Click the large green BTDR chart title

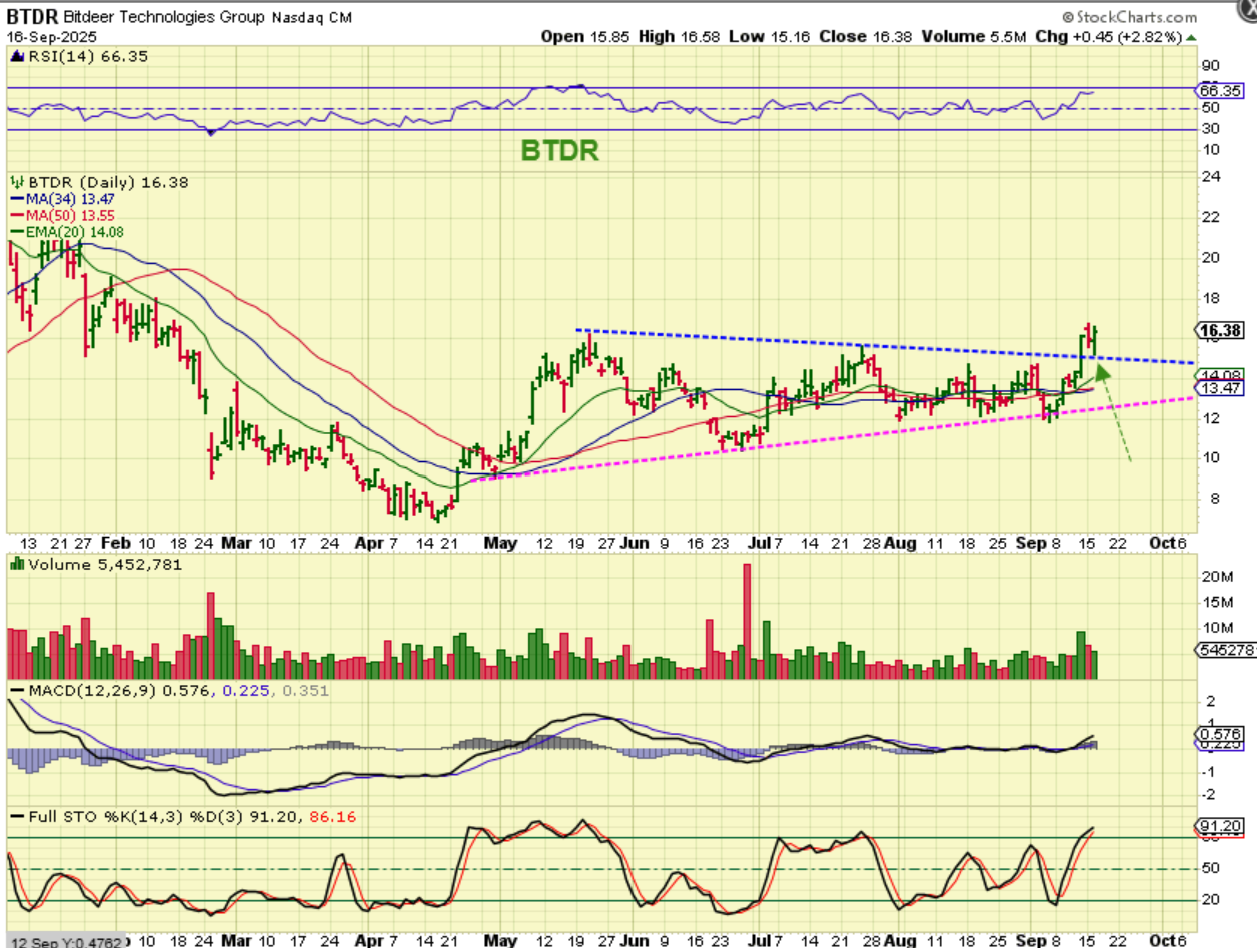pos(560,151)
